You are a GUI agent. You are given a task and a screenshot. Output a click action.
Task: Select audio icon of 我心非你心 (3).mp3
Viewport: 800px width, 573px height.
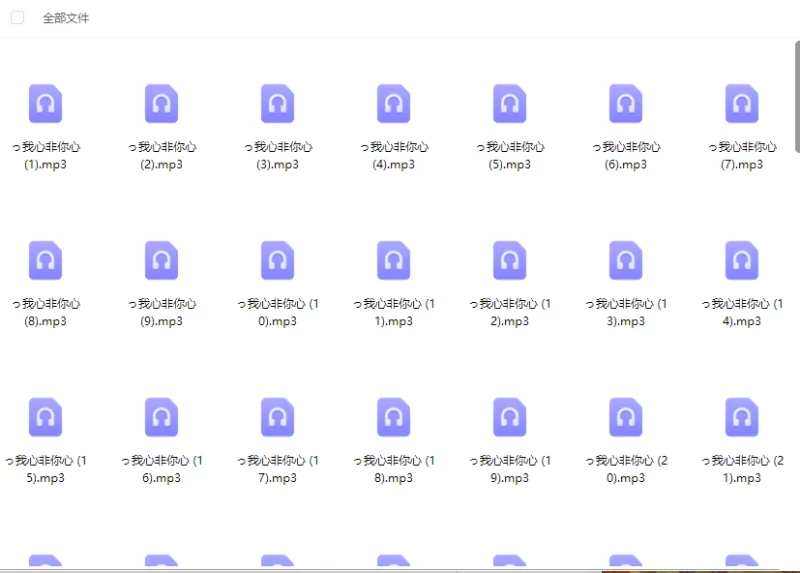tap(278, 104)
